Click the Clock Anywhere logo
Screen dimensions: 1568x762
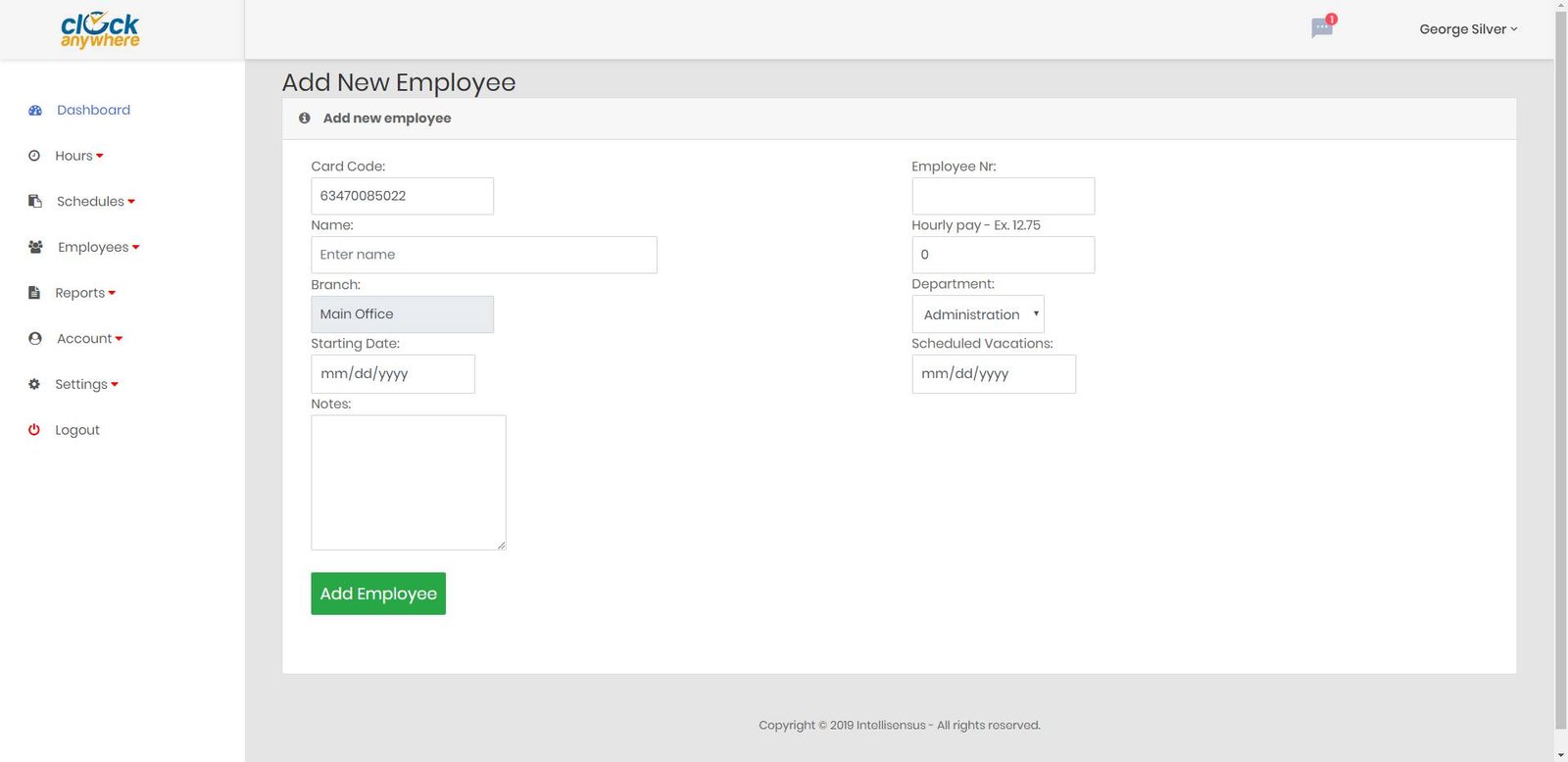(x=100, y=30)
